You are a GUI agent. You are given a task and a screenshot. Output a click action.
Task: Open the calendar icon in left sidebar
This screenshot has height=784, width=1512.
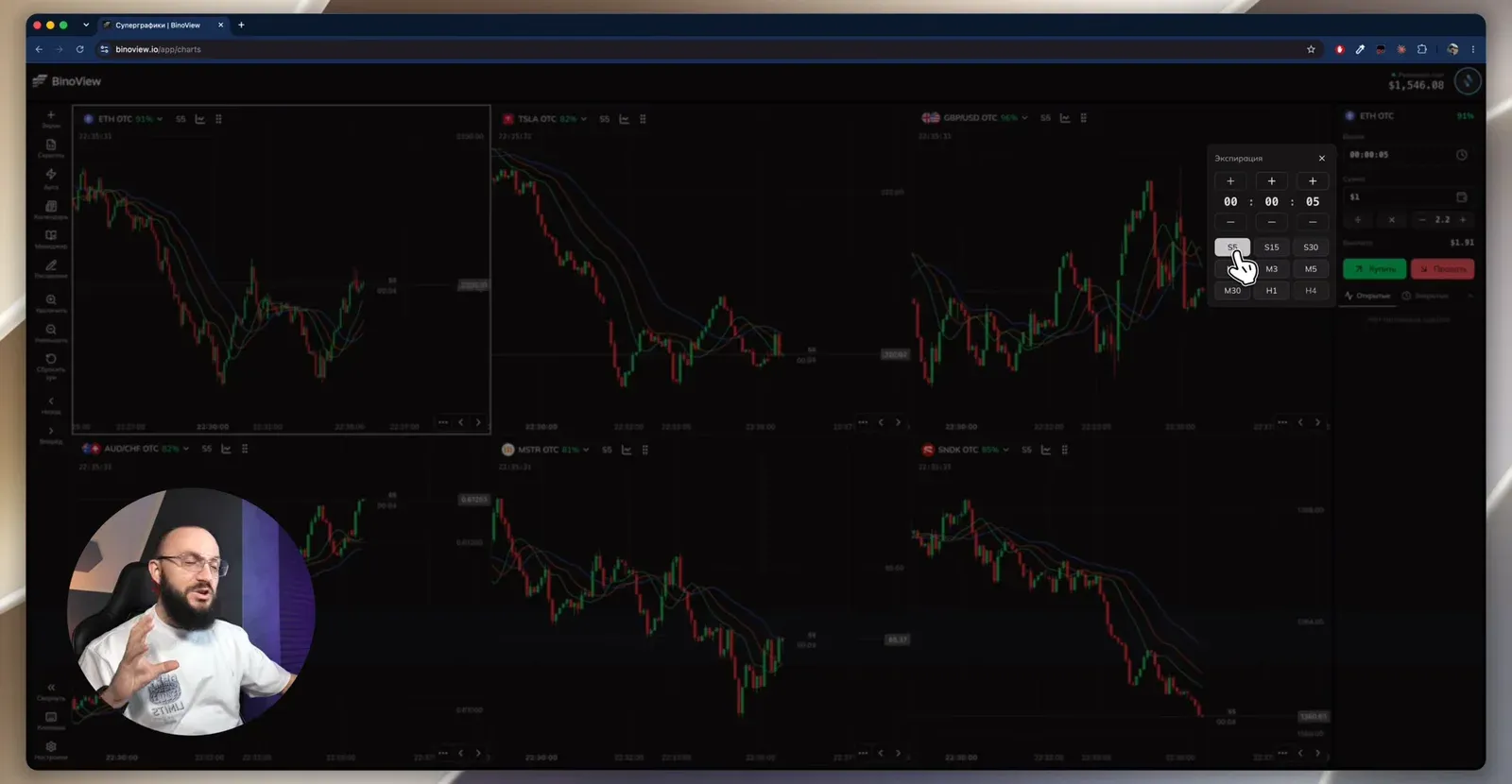coord(51,205)
